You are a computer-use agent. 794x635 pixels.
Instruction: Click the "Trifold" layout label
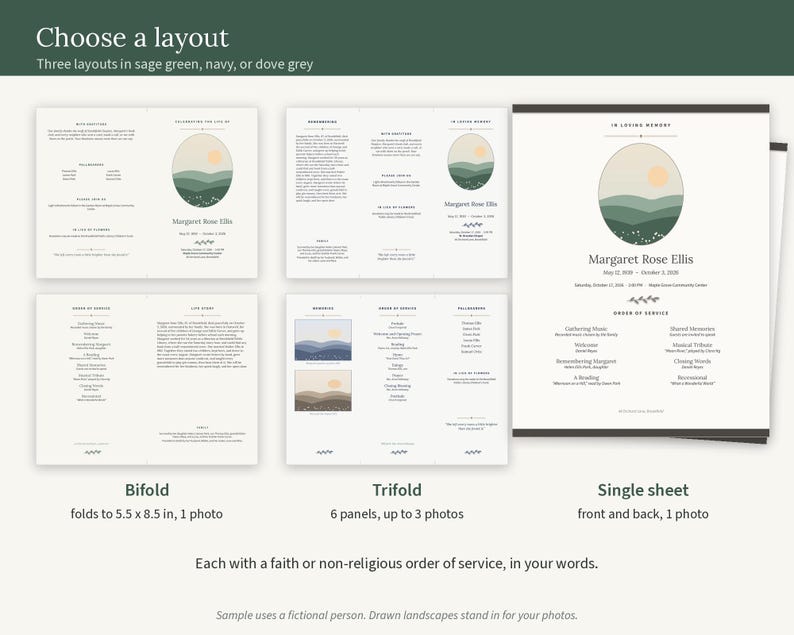pyautogui.click(x=397, y=490)
